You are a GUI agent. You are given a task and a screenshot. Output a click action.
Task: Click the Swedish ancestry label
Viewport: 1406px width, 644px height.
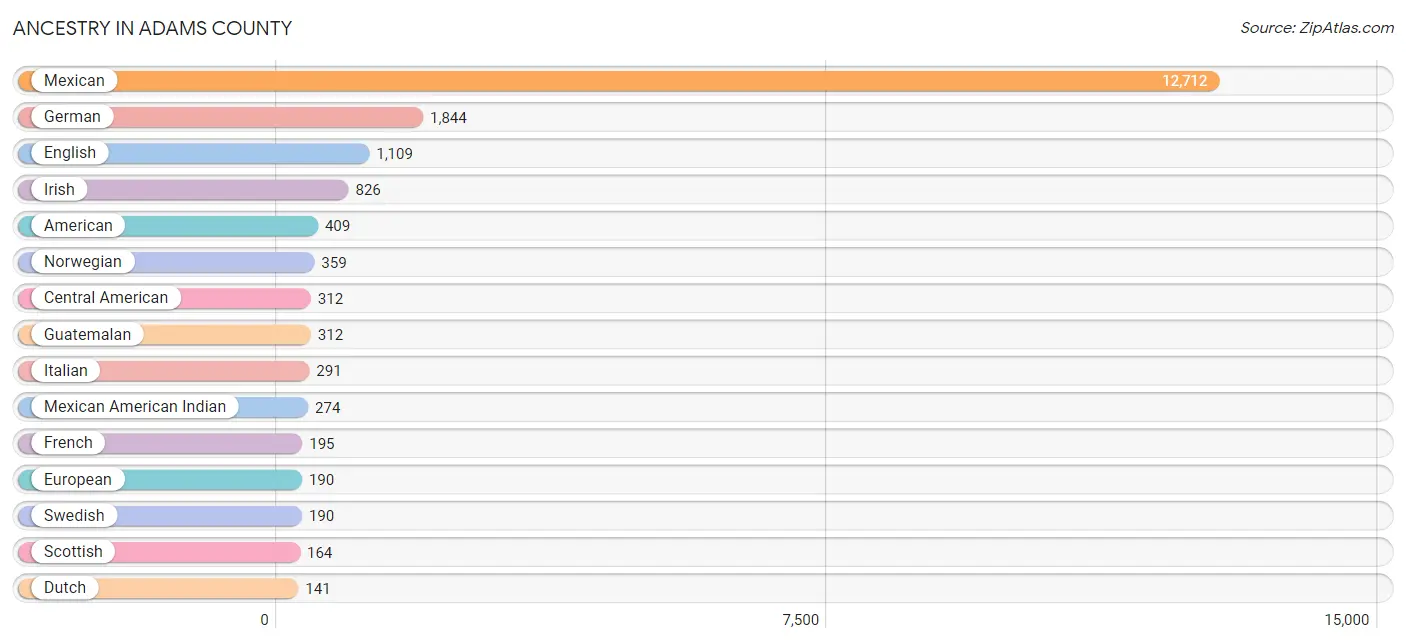74,516
